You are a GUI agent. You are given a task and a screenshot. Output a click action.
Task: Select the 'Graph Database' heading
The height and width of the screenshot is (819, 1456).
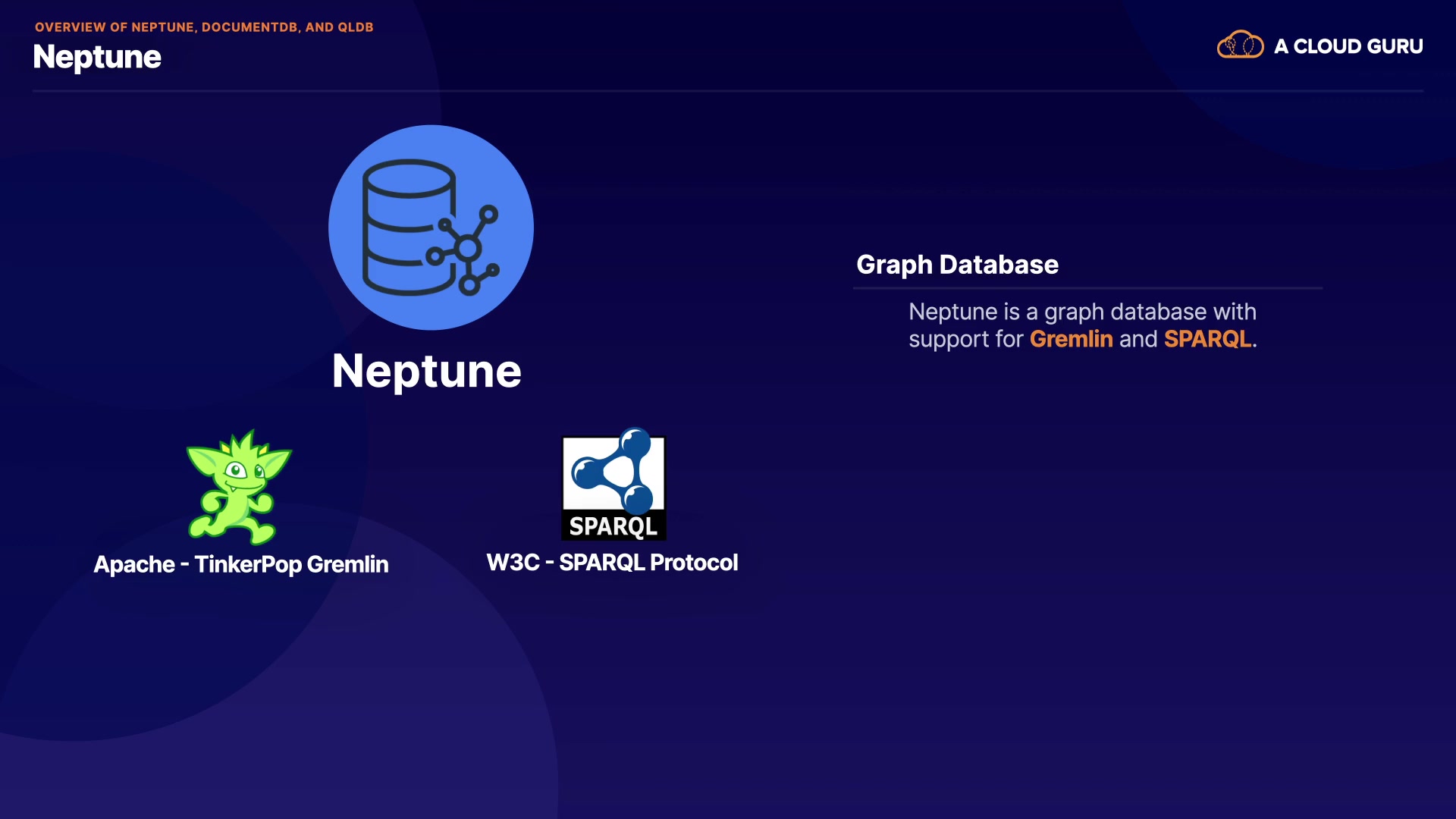[957, 265]
